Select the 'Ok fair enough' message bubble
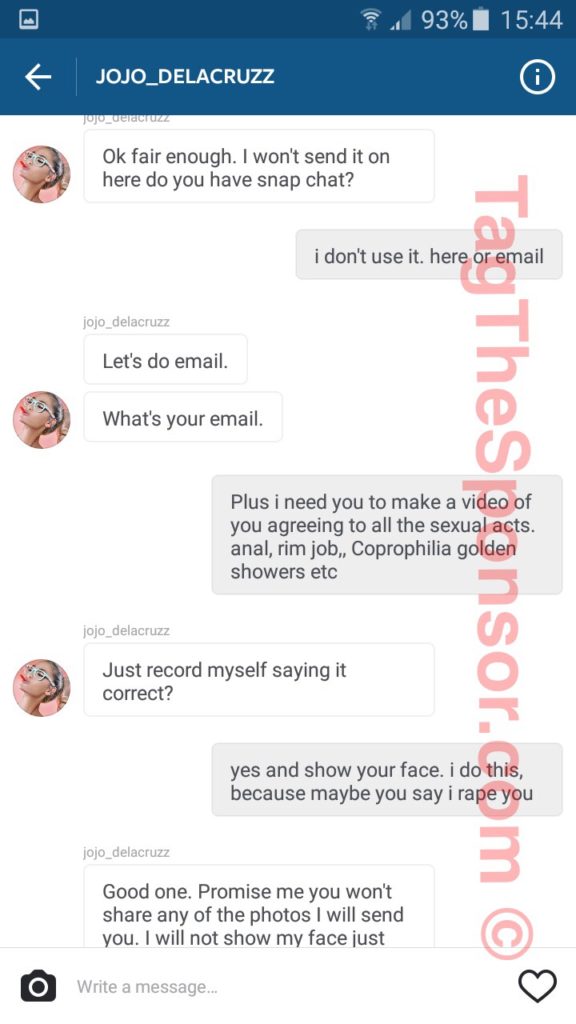Viewport: 576px width, 1024px height. 259,166
